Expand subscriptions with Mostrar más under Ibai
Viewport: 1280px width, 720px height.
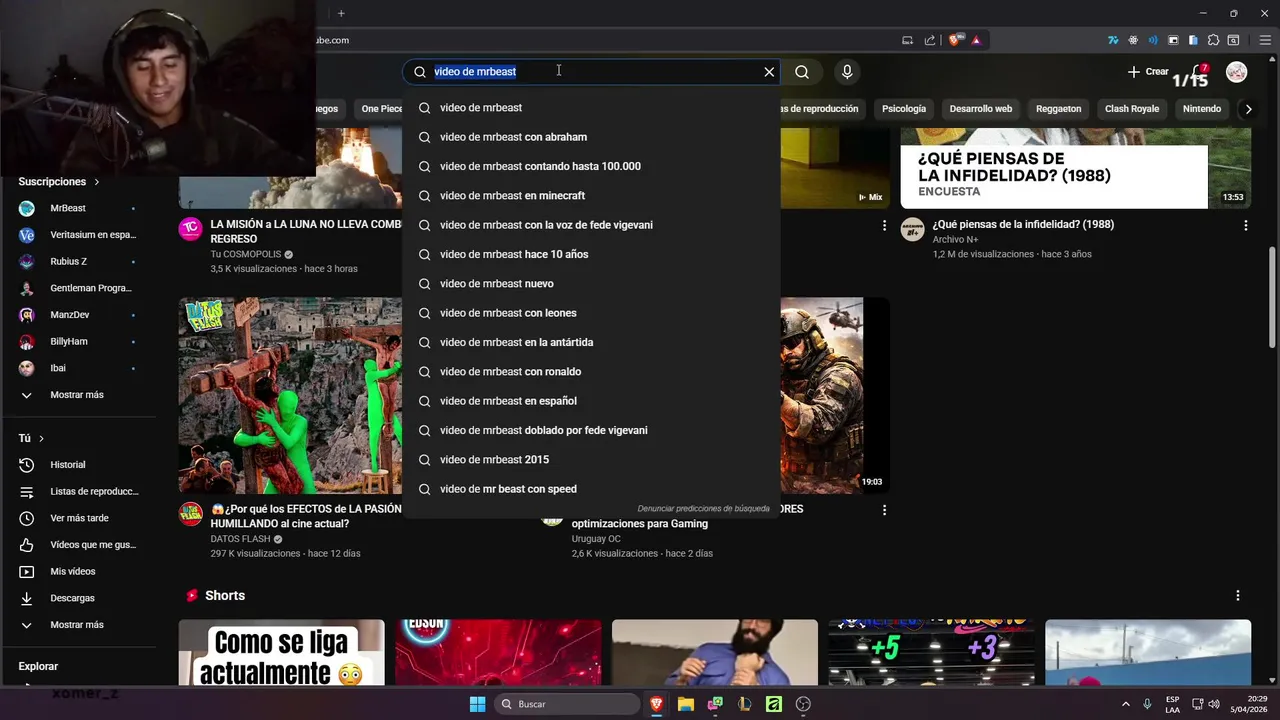click(78, 395)
